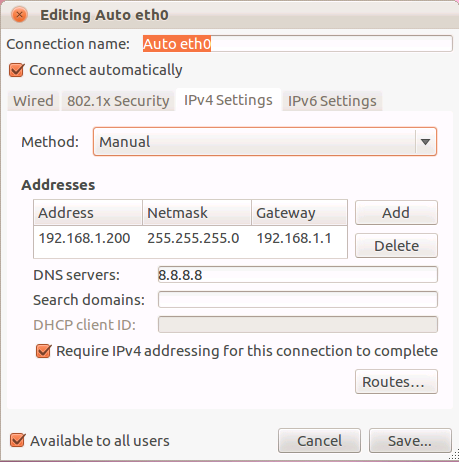This screenshot has height=462, width=459.
Task: Select the IPv4 Settings tab
Action: tap(228, 100)
